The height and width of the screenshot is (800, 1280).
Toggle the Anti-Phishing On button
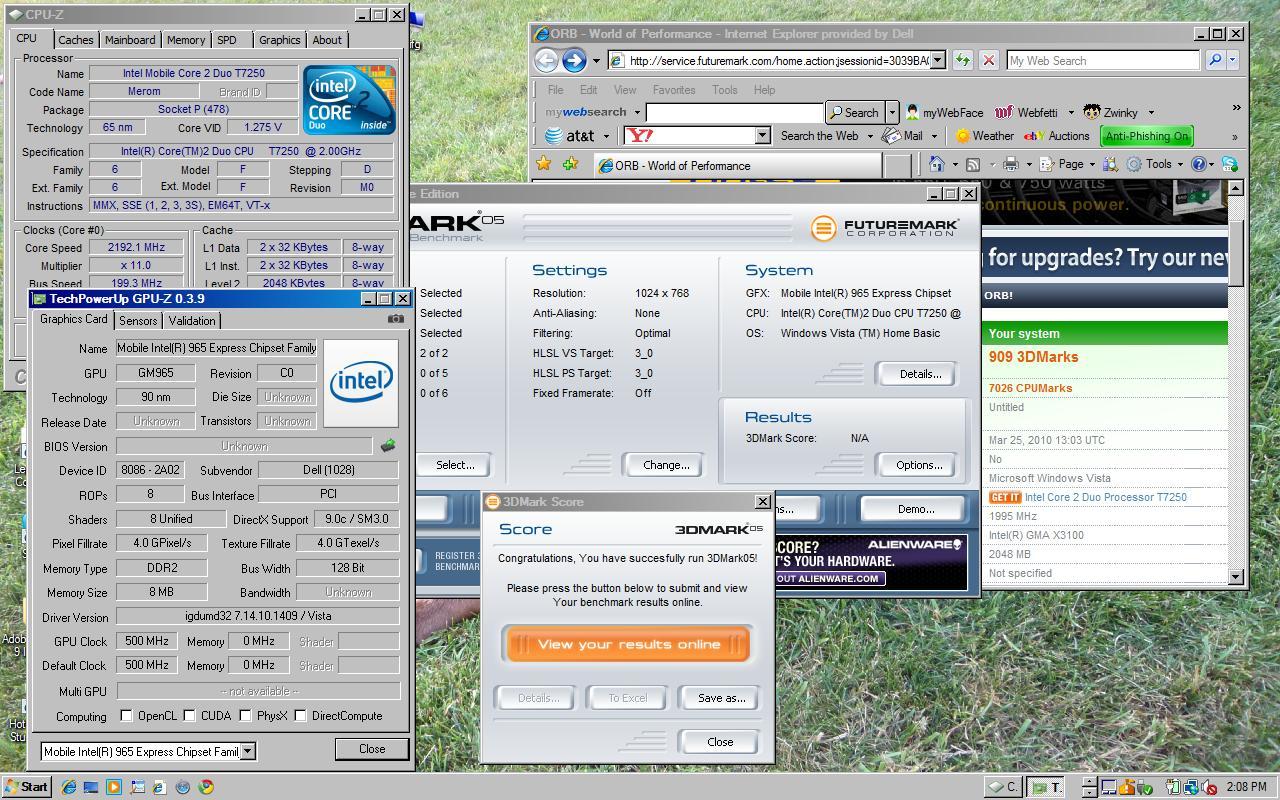pos(1147,136)
